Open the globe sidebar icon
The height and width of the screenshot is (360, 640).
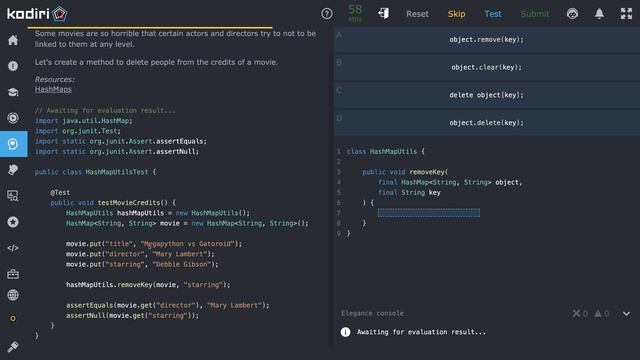click(x=13, y=295)
